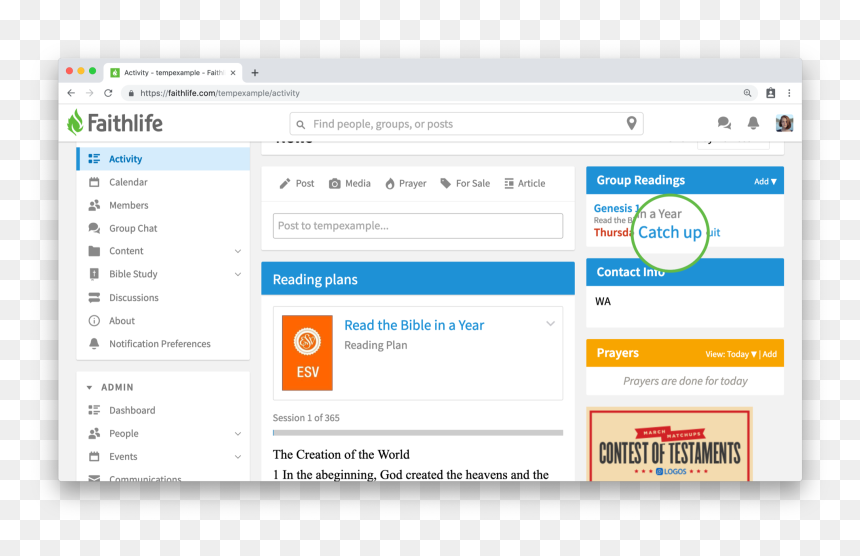Click the Group Chat bubbles icon
The width and height of the screenshot is (860, 556).
[94, 228]
